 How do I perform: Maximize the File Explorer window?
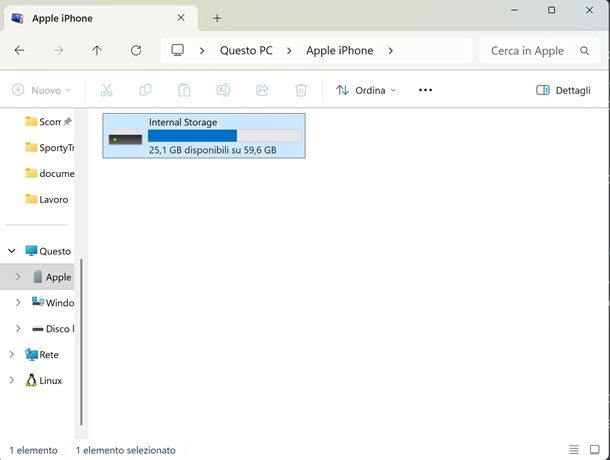coord(551,10)
